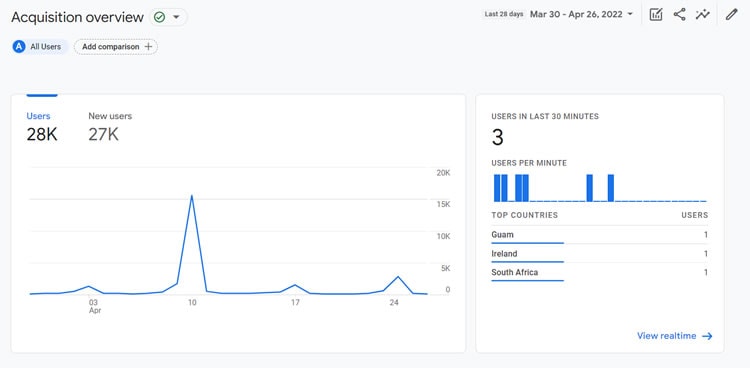The image size is (750, 368).
Task: Expand the dropdown arrow next to the green checkmark
Action: (176, 17)
